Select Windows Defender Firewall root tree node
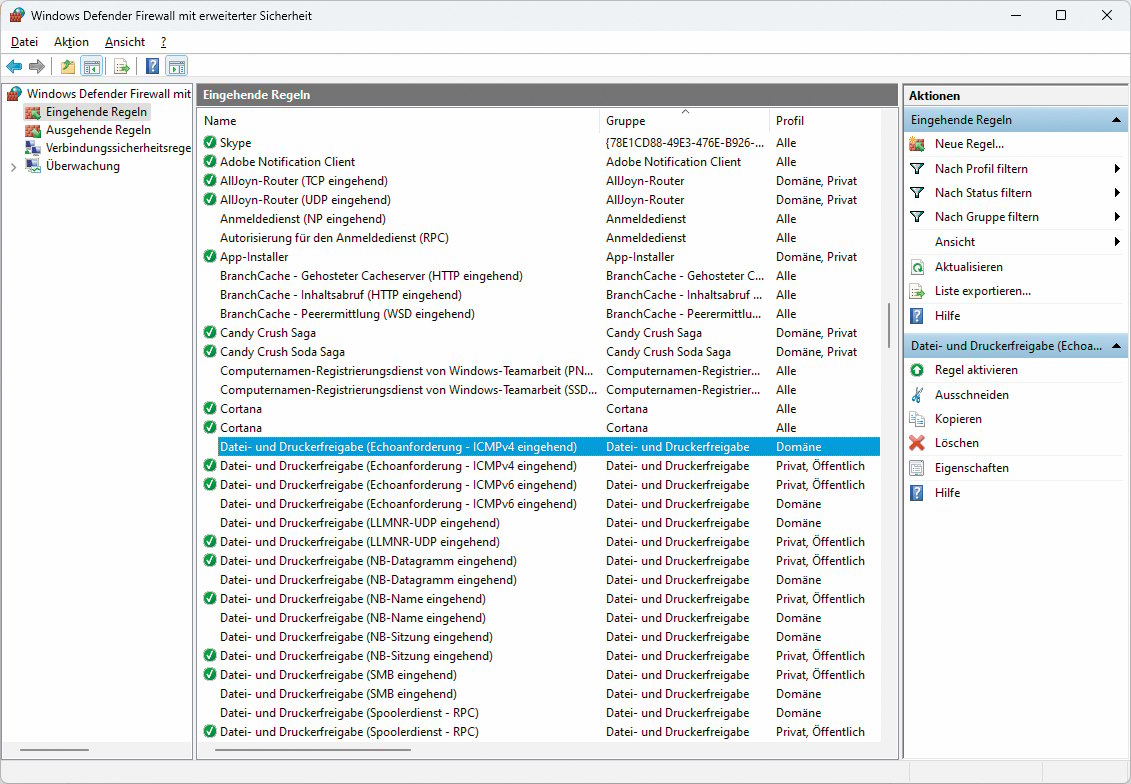The height and width of the screenshot is (784, 1131). 108,94
